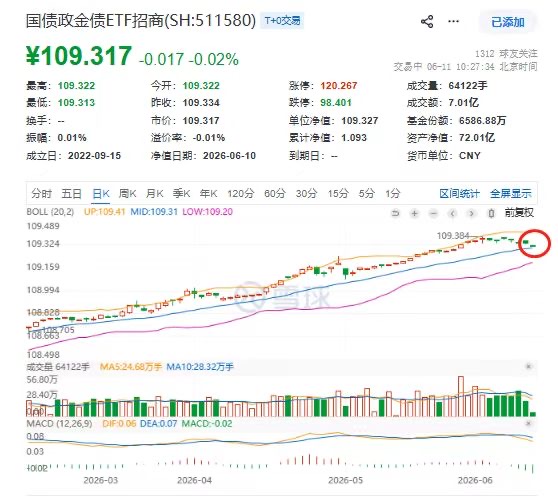The width and height of the screenshot is (558, 496).
Task: Click the 货币单位 value CNY
Action: tap(470, 155)
